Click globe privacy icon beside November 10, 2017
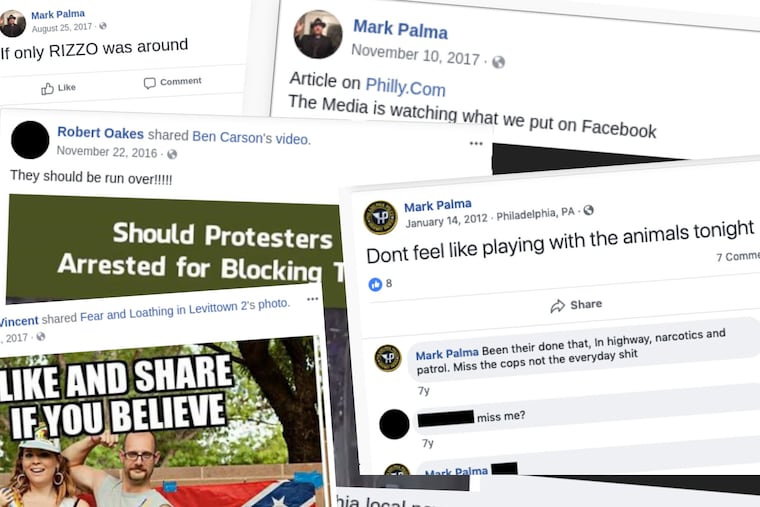Screen dimensions: 760x507 [498, 62]
